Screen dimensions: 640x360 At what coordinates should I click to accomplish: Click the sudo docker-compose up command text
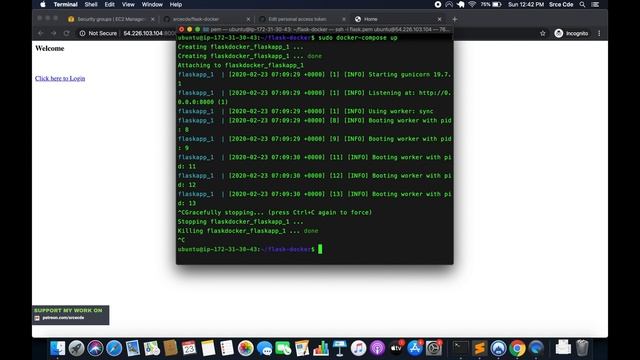358,38
